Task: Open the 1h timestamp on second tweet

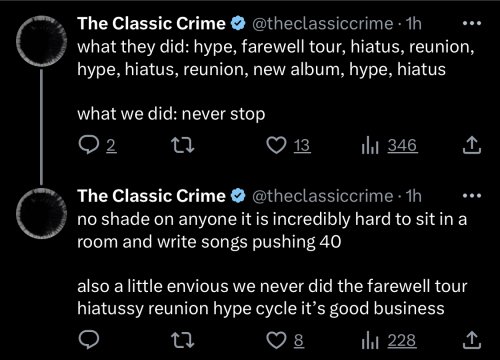Action: tap(413, 196)
